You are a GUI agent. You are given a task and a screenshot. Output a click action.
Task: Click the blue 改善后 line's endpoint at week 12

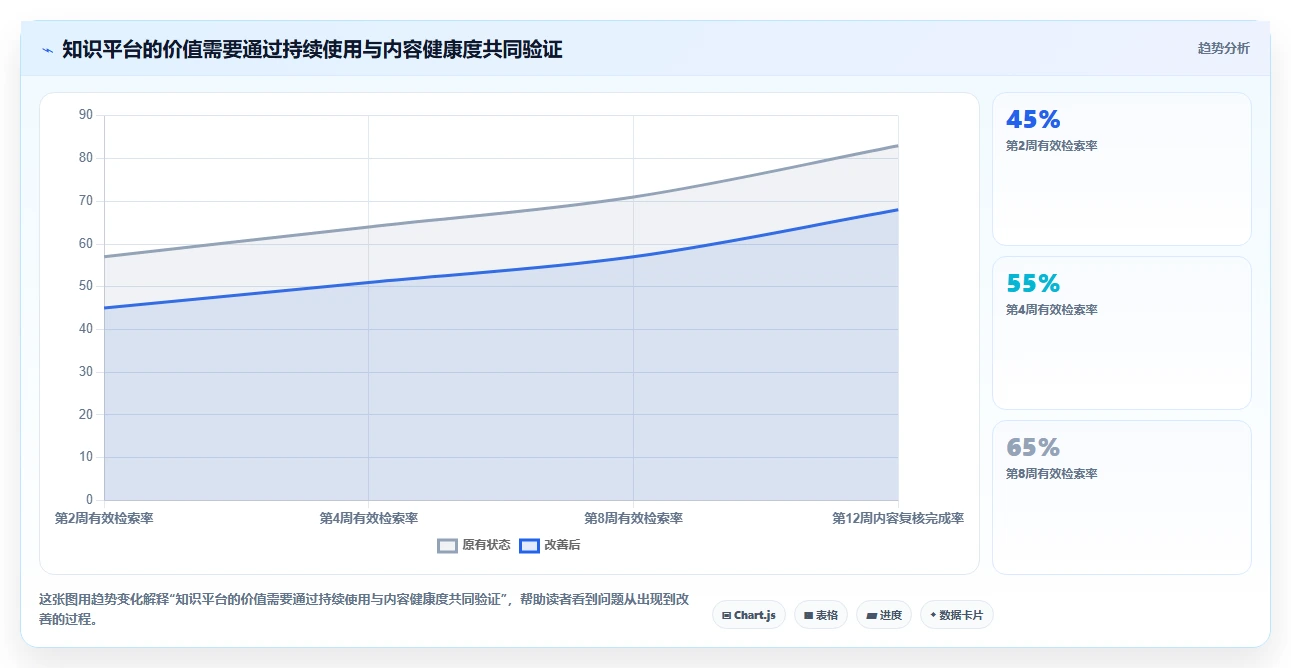point(898,210)
